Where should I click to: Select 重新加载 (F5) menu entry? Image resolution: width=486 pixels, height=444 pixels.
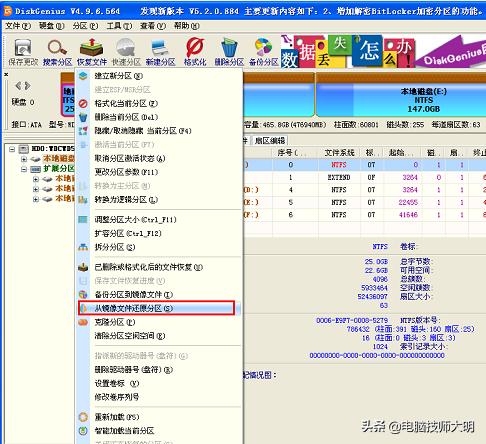159,417
